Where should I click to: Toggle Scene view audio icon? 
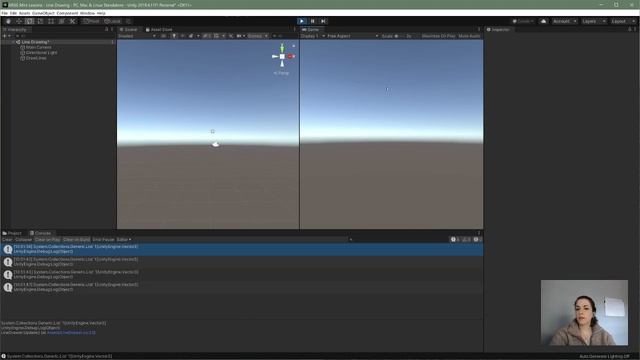[x=182, y=36]
